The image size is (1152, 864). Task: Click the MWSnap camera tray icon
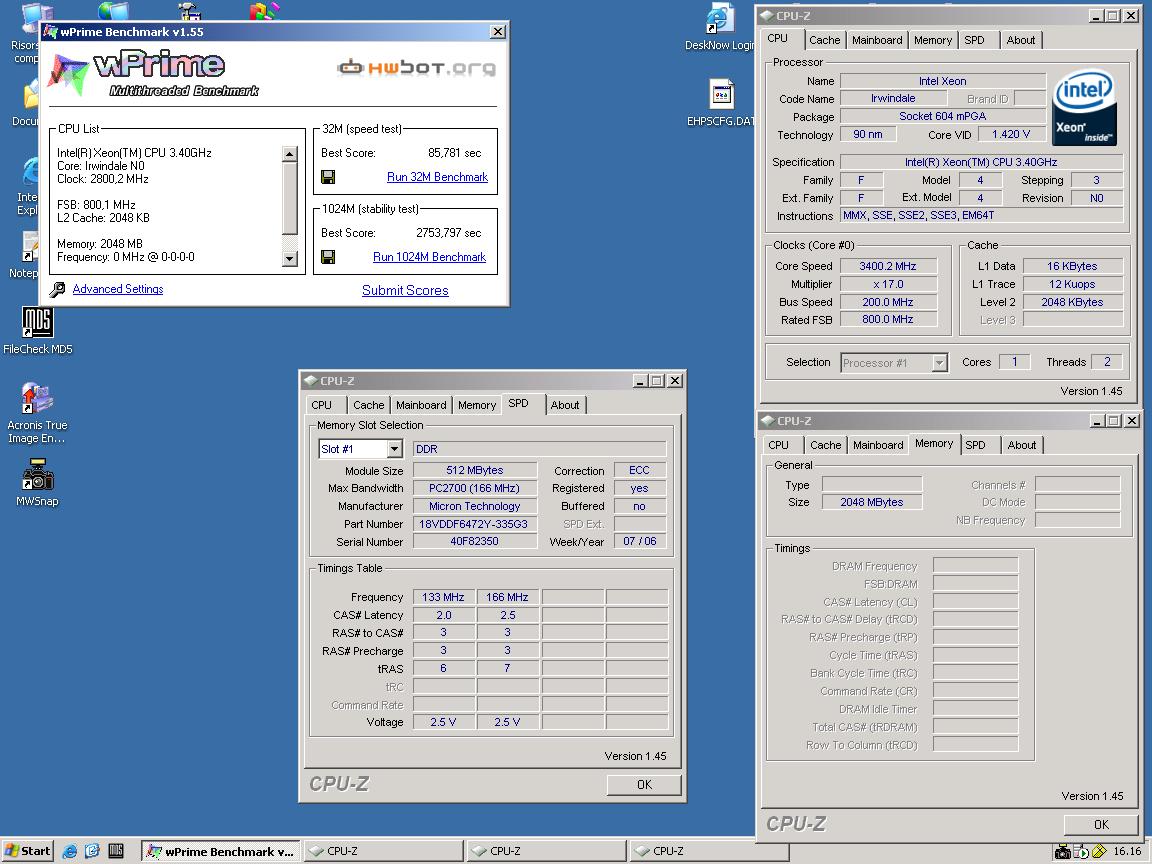click(x=1062, y=852)
